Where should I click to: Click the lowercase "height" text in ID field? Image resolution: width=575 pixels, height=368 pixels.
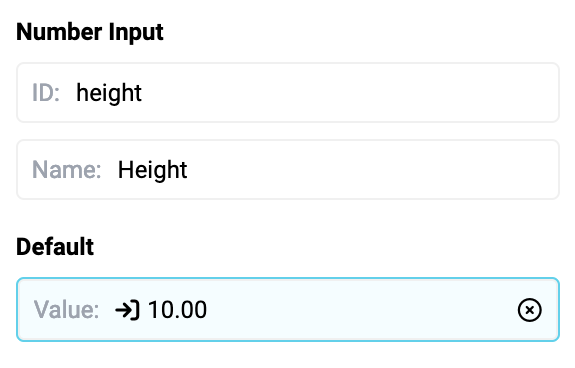[109, 93]
